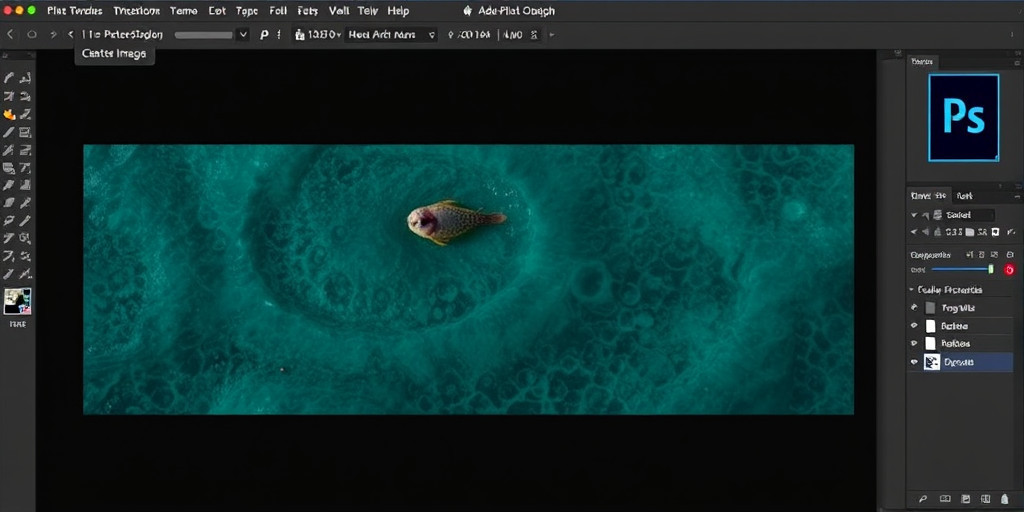
Task: Click the 'Center Image' tooltip button
Action: (113, 54)
